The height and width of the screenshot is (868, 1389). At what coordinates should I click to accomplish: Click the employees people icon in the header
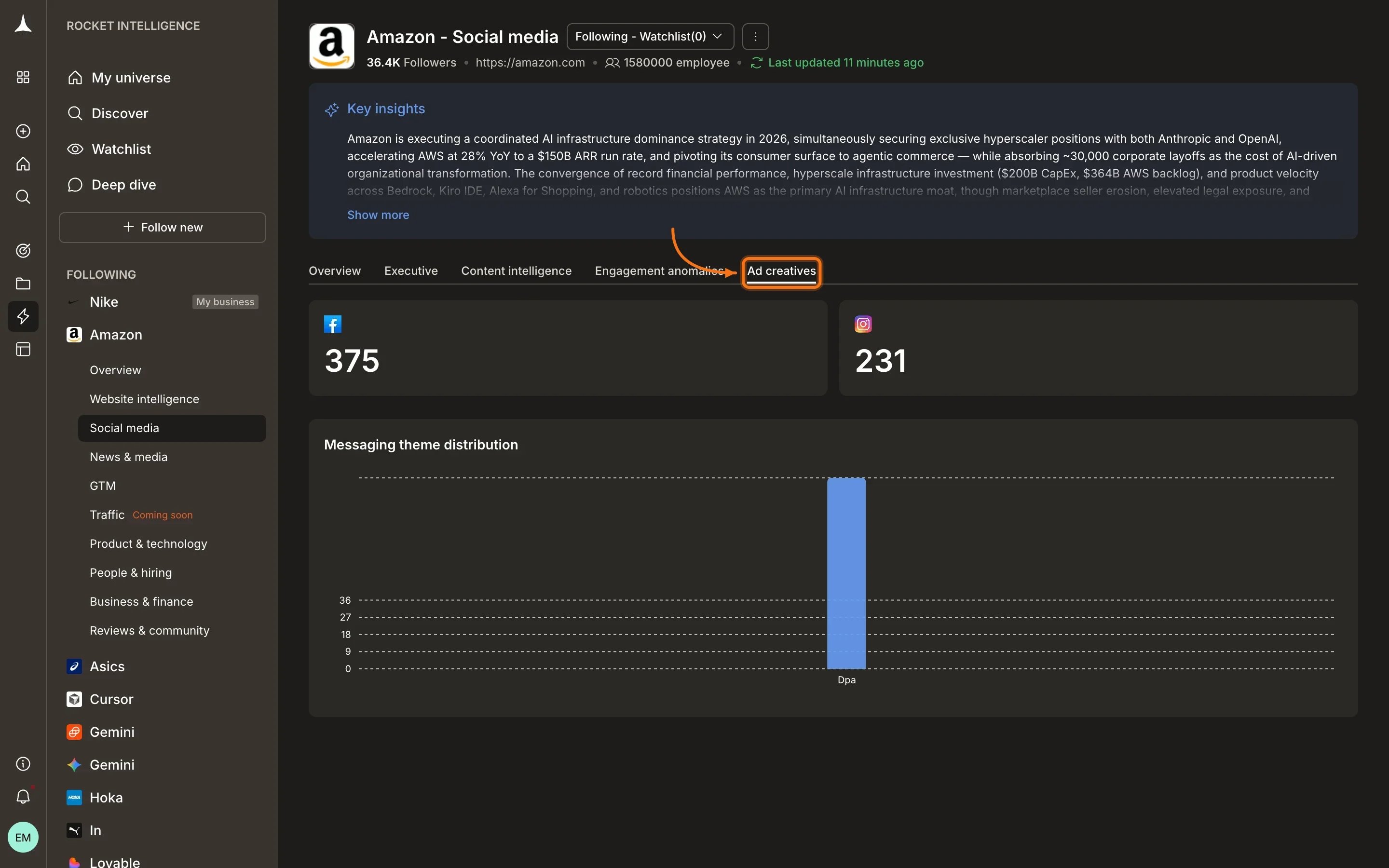tap(613, 63)
